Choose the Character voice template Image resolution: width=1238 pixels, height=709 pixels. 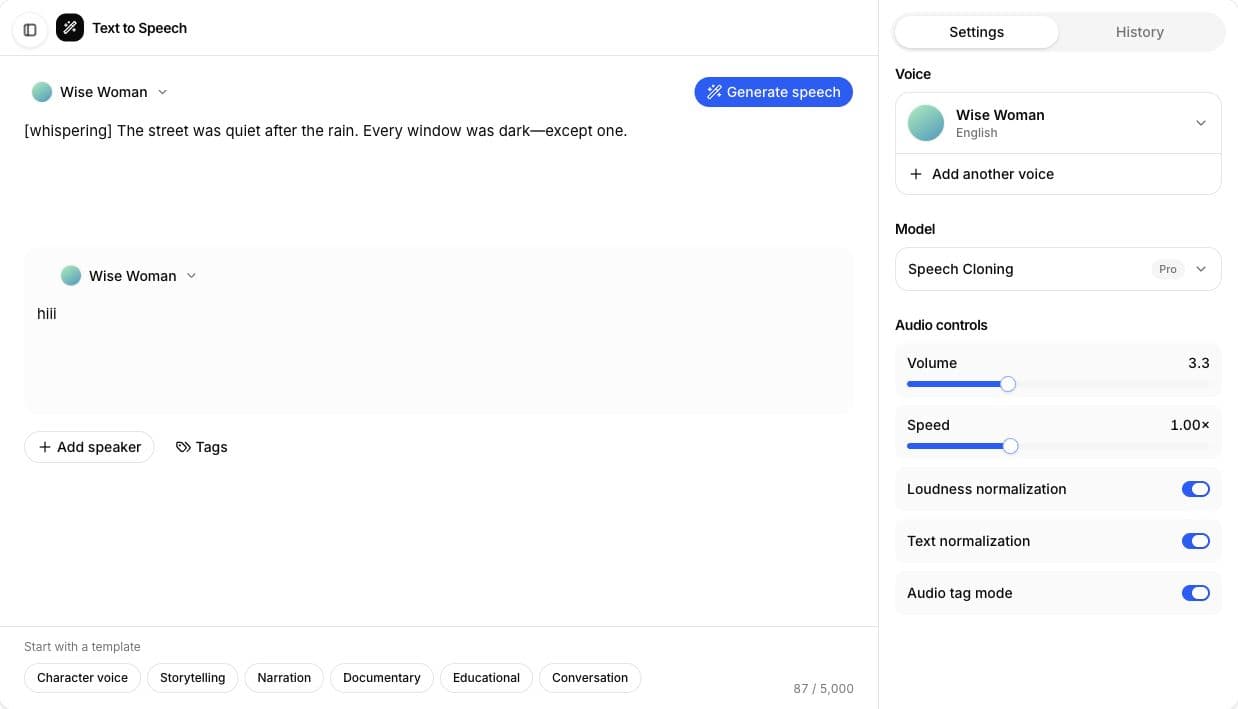(x=82, y=678)
